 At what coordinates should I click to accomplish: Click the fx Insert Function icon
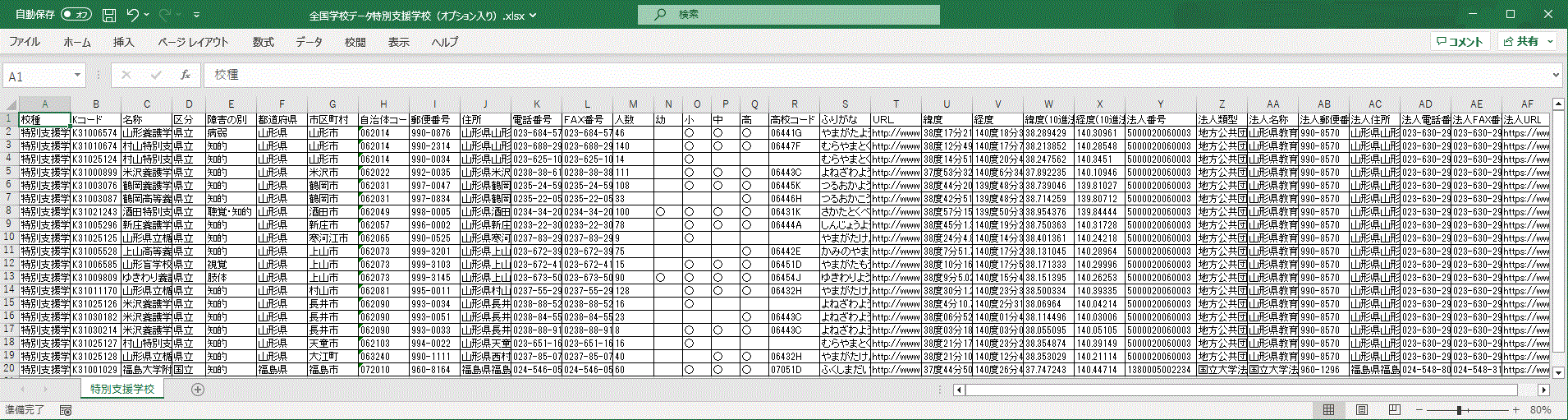pos(186,75)
